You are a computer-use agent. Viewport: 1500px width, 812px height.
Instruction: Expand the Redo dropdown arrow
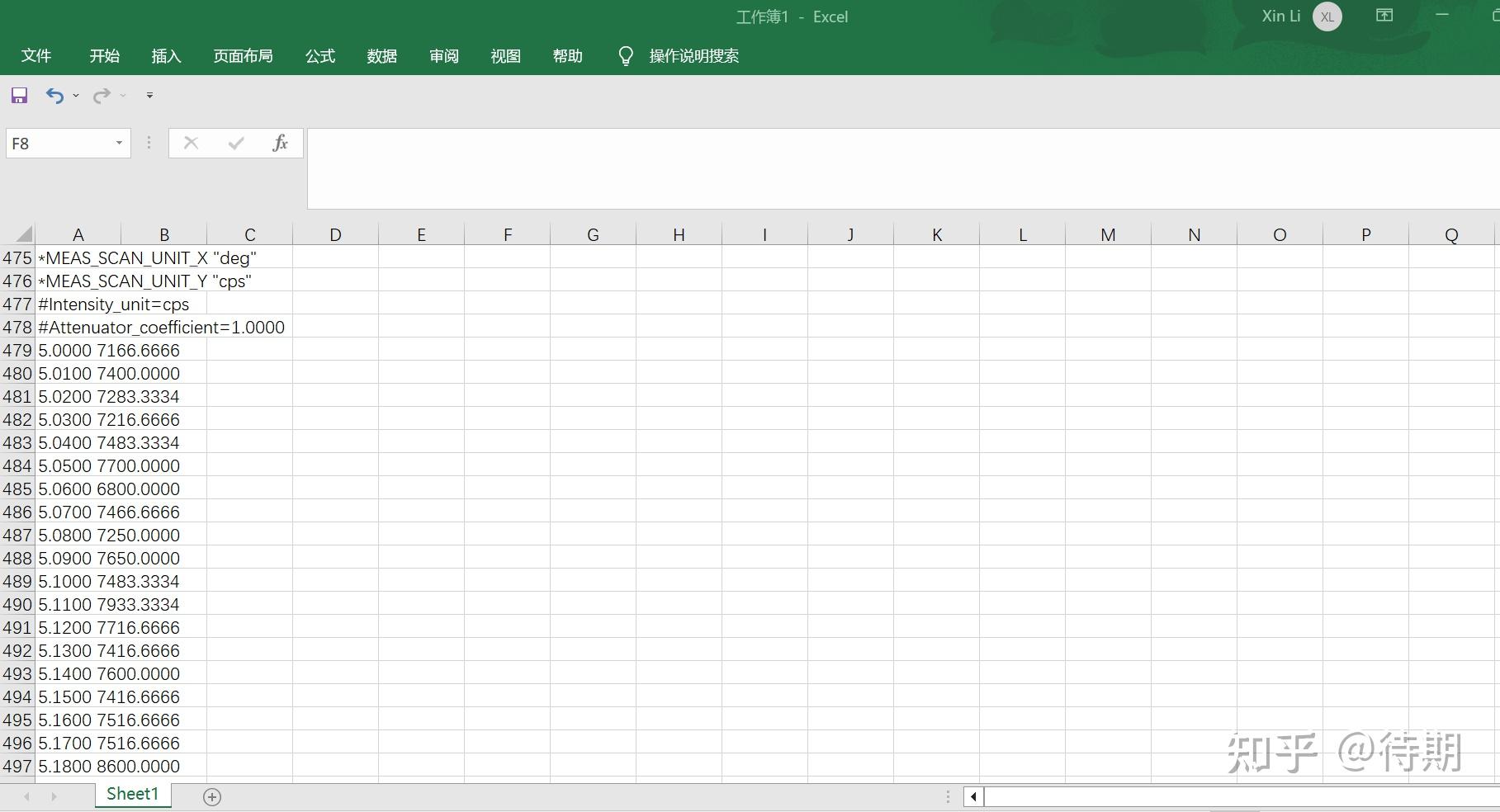(x=123, y=96)
